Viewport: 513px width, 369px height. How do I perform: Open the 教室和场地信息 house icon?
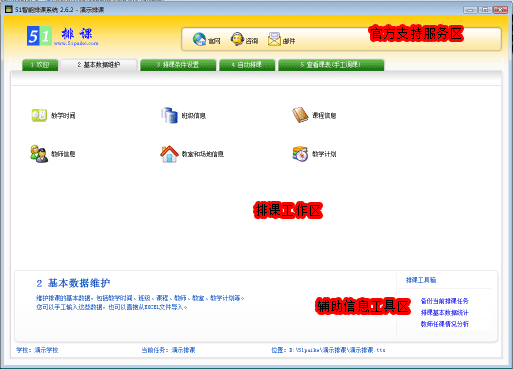(x=169, y=154)
